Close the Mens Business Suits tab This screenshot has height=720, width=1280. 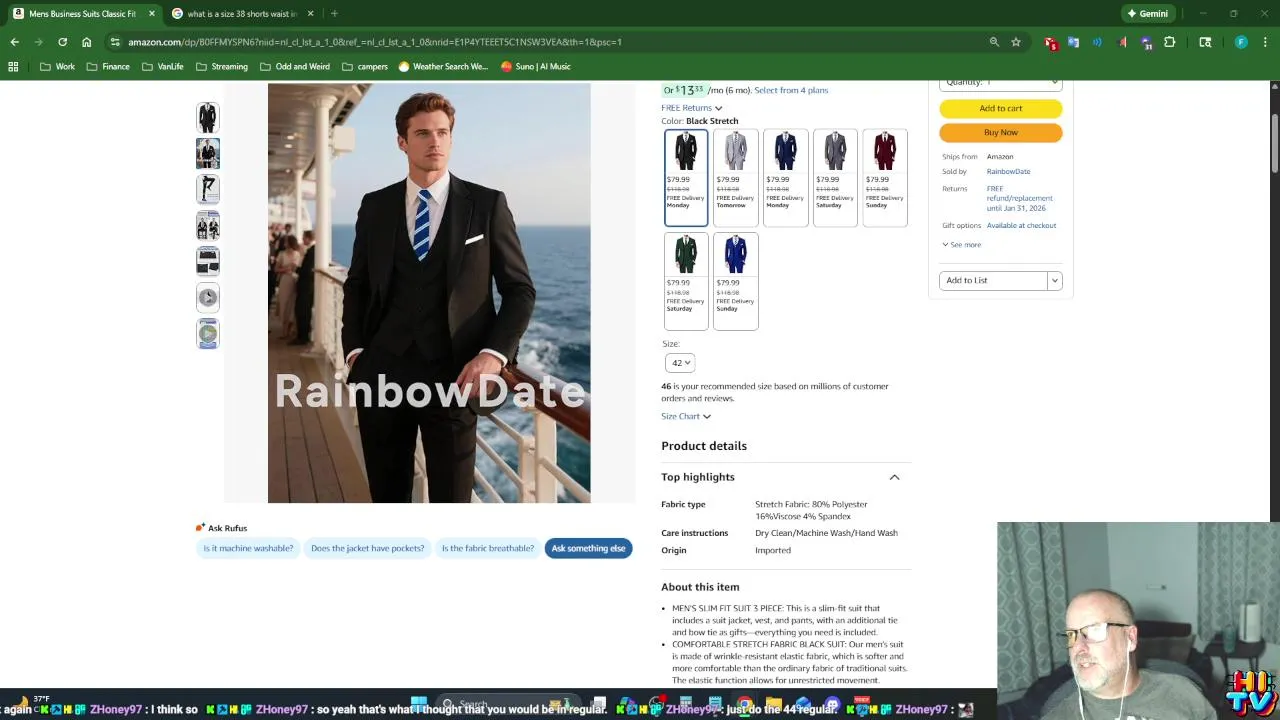(152, 14)
